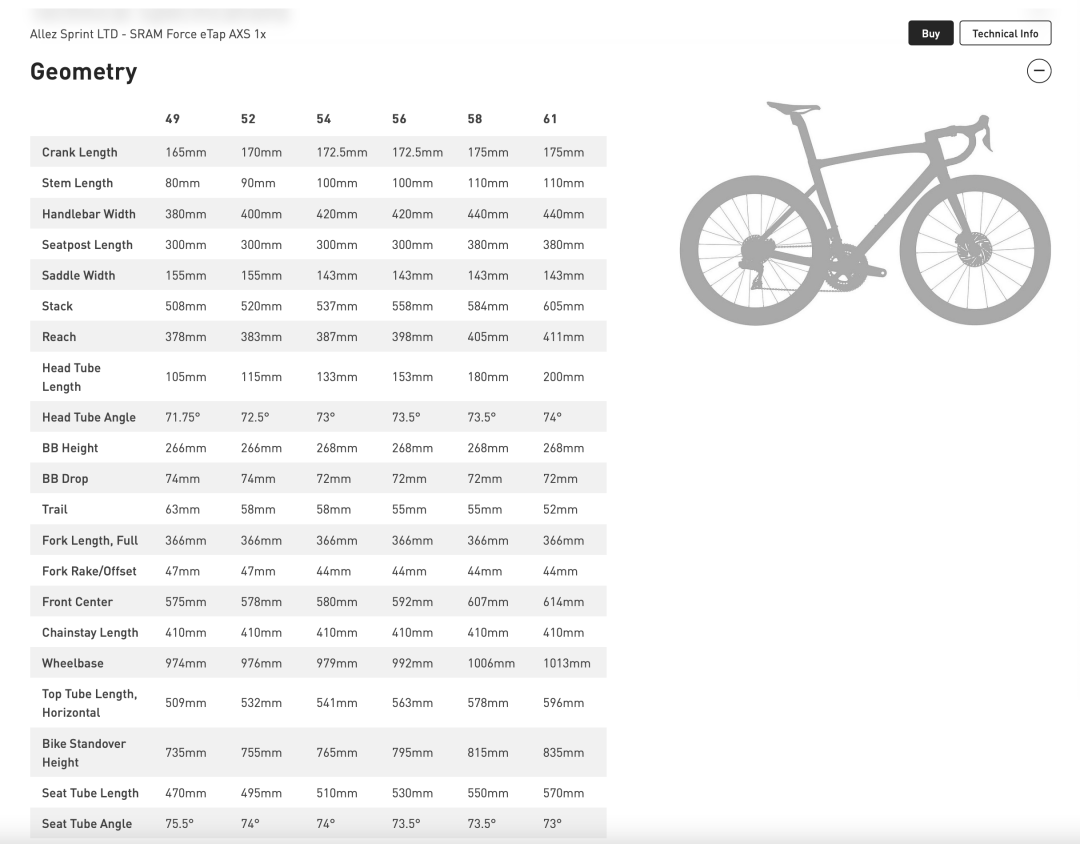The width and height of the screenshot is (1080, 844).
Task: Collapse the Geometry section with the minus icon
Action: [x=1039, y=71]
